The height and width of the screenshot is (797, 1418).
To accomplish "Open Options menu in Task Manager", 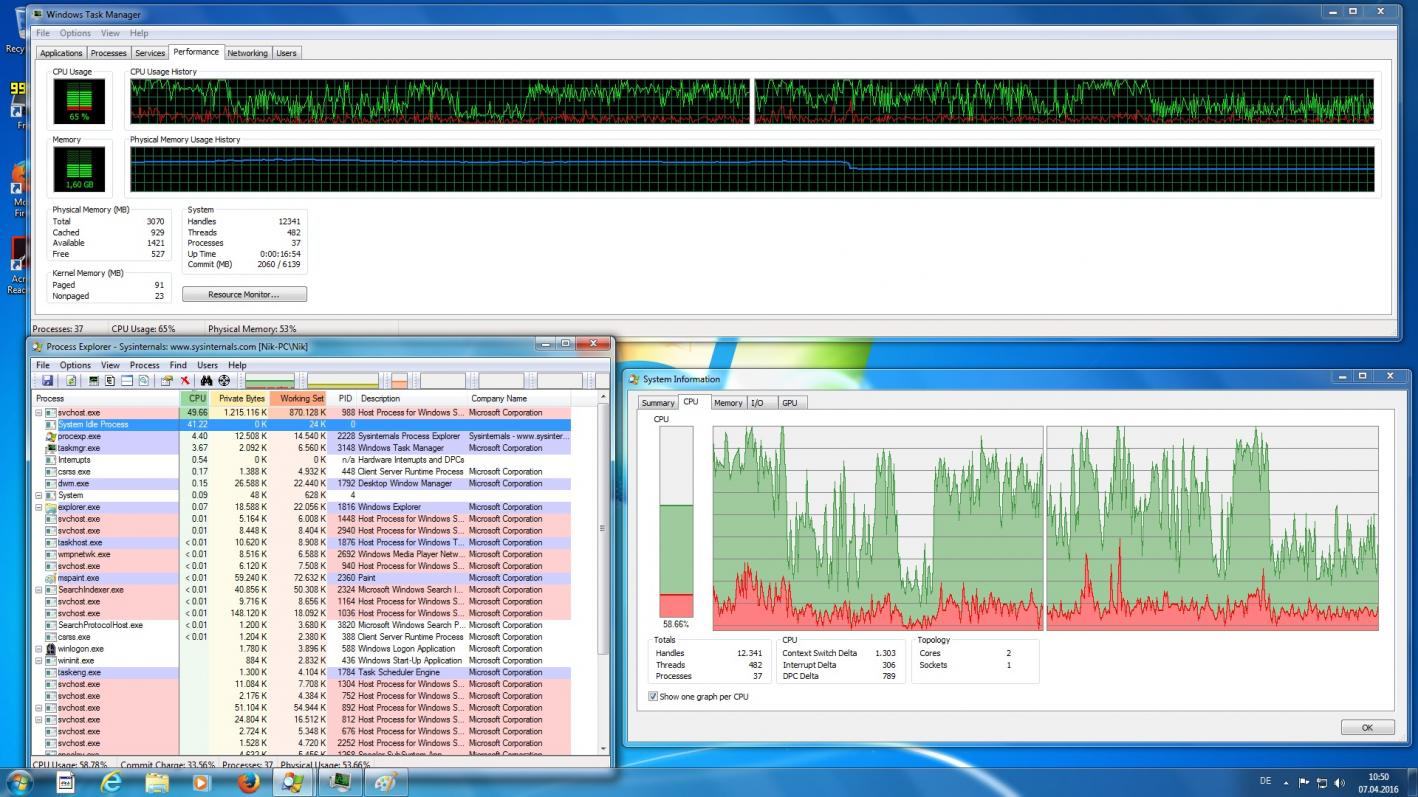I will (x=75, y=33).
